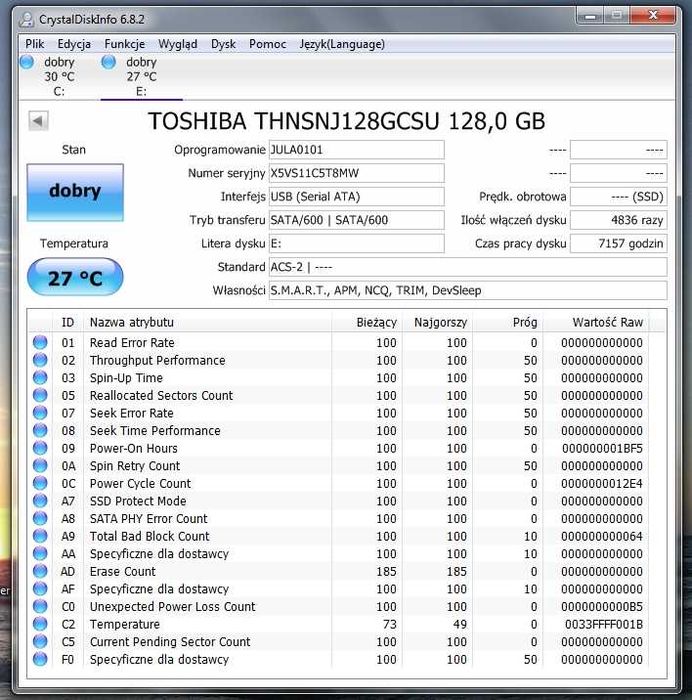Click status orb for Unexpected Power Loss Count

coord(40,606)
